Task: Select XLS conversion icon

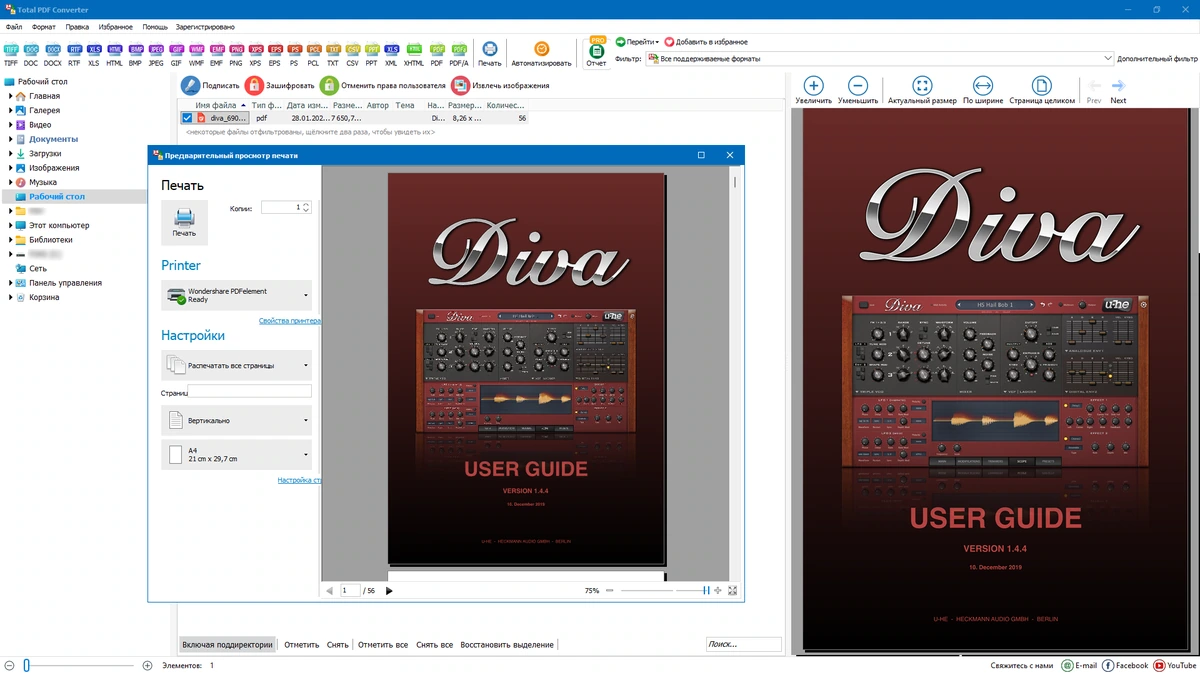Action: coord(94,54)
